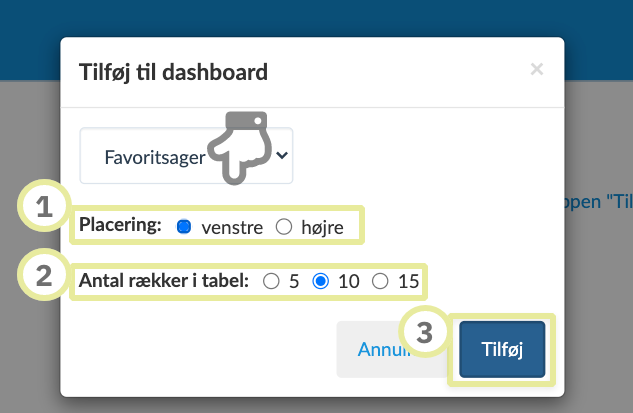Screen dimensions: 633x413
Task: Click the Antal rækker i tabel label
Action: 165,281
